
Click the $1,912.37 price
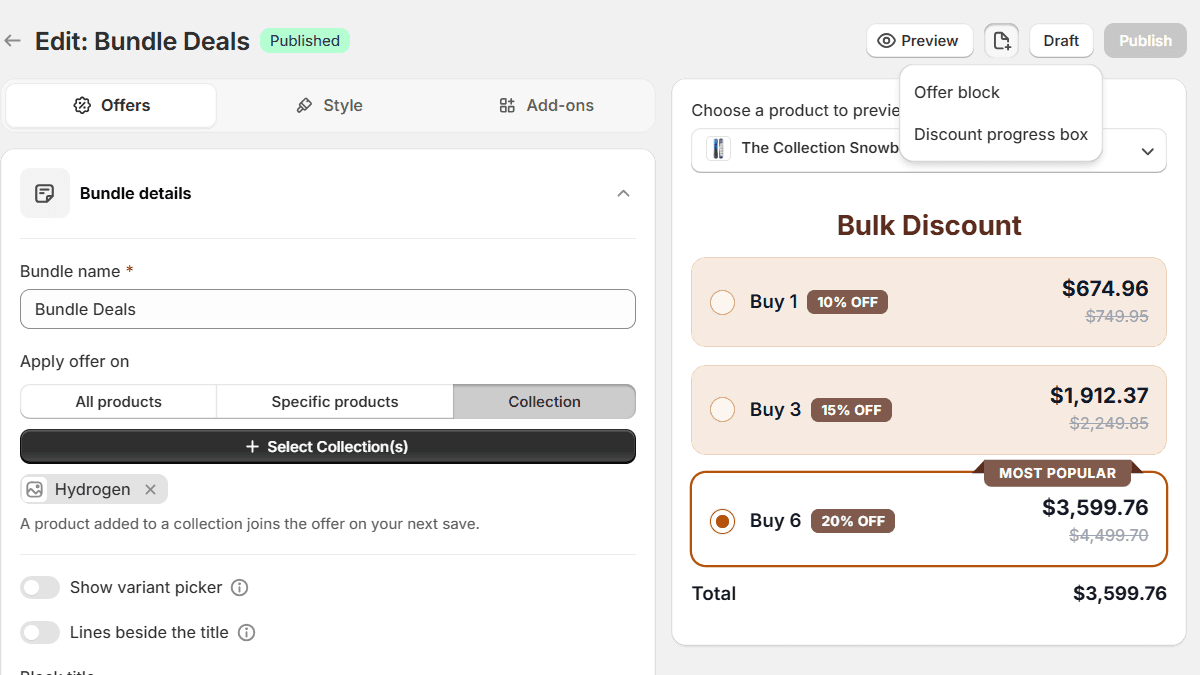1099,396
